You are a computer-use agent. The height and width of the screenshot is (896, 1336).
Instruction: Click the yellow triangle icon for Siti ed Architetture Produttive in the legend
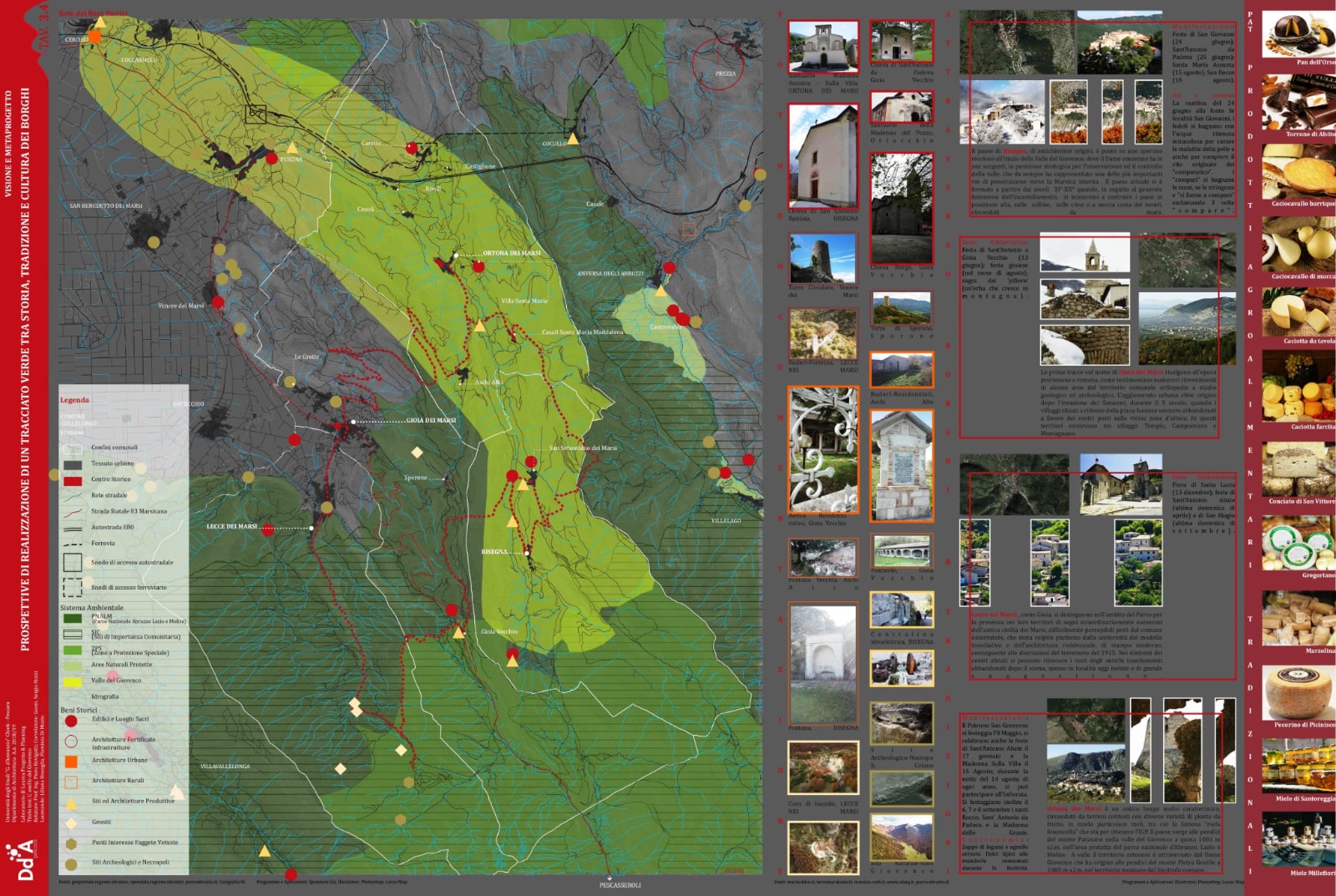tap(71, 803)
